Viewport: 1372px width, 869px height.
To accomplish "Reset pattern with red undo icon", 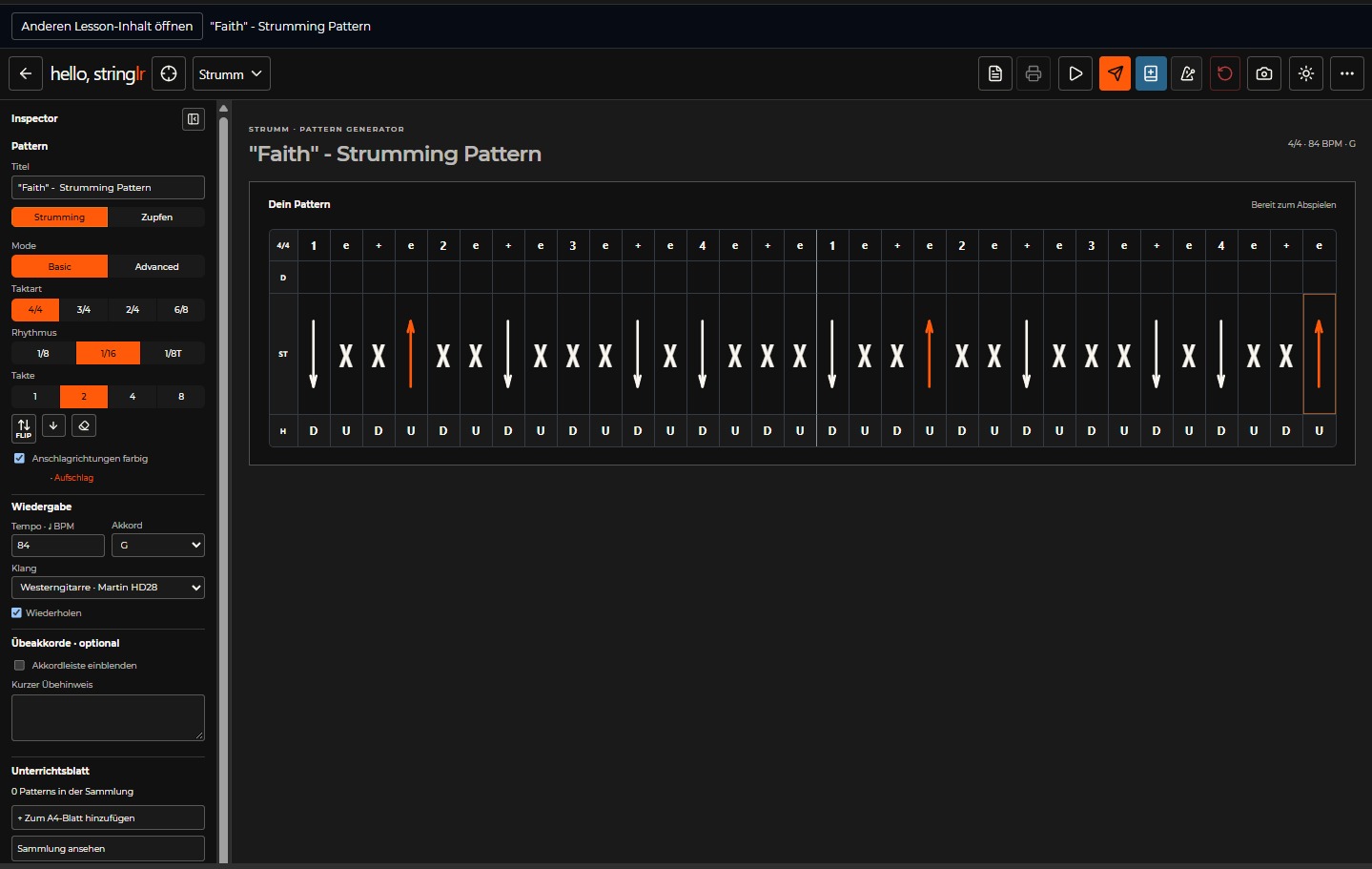I will tap(1225, 73).
